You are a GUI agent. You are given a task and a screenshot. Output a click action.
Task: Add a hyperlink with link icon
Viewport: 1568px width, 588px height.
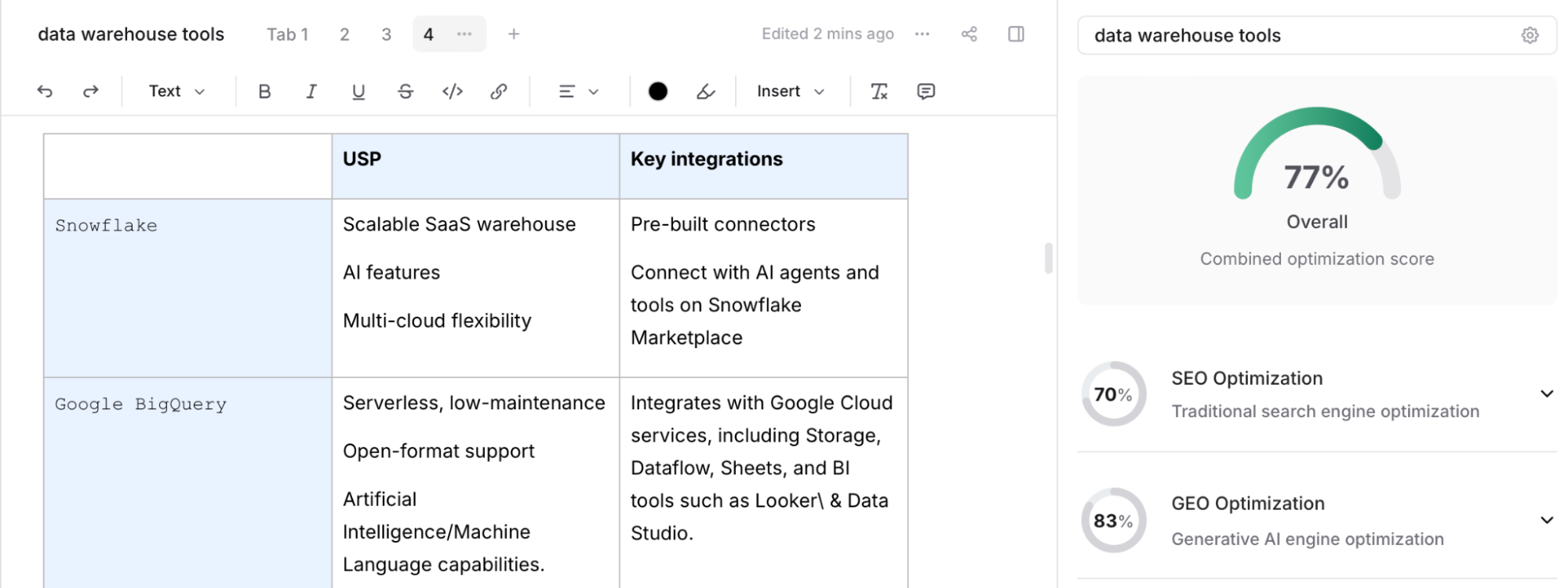pyautogui.click(x=499, y=92)
